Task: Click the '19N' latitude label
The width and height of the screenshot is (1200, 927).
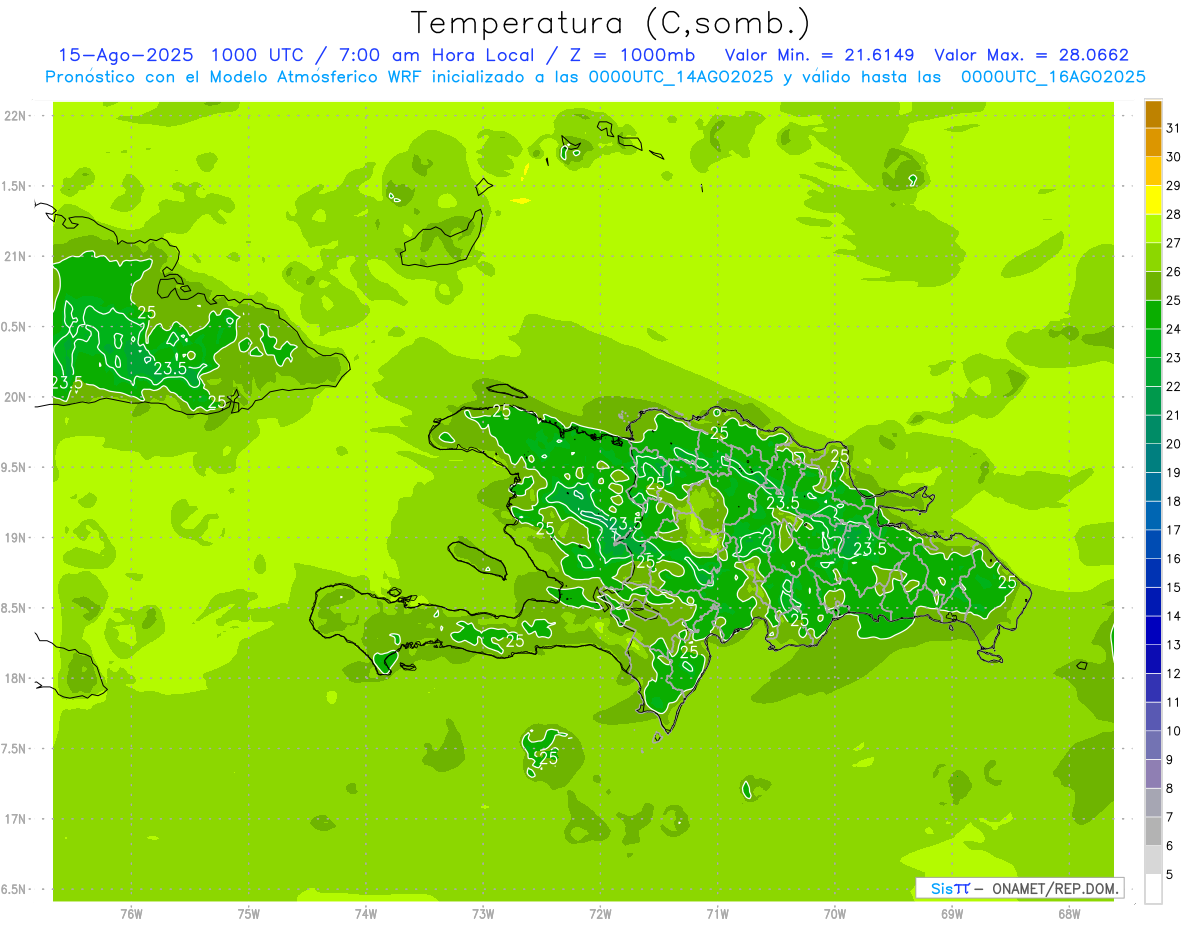Action: point(16,537)
